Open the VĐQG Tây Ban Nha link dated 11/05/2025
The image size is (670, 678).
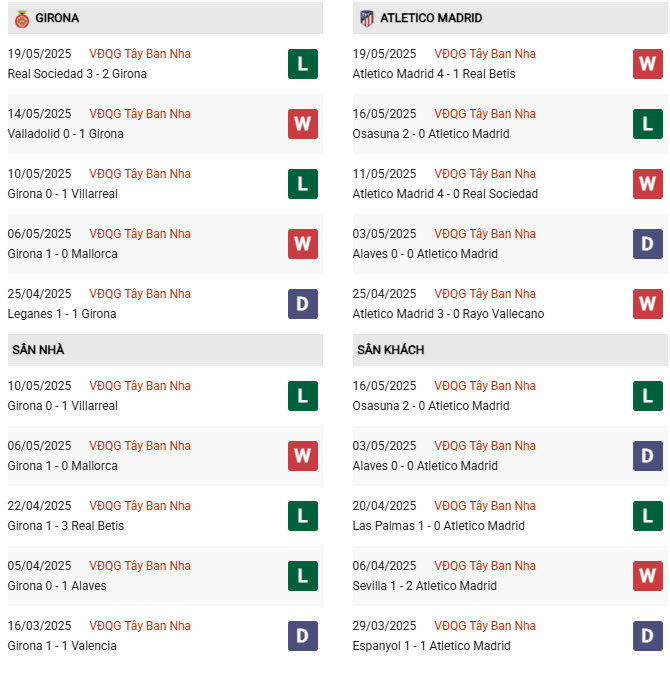(x=485, y=174)
